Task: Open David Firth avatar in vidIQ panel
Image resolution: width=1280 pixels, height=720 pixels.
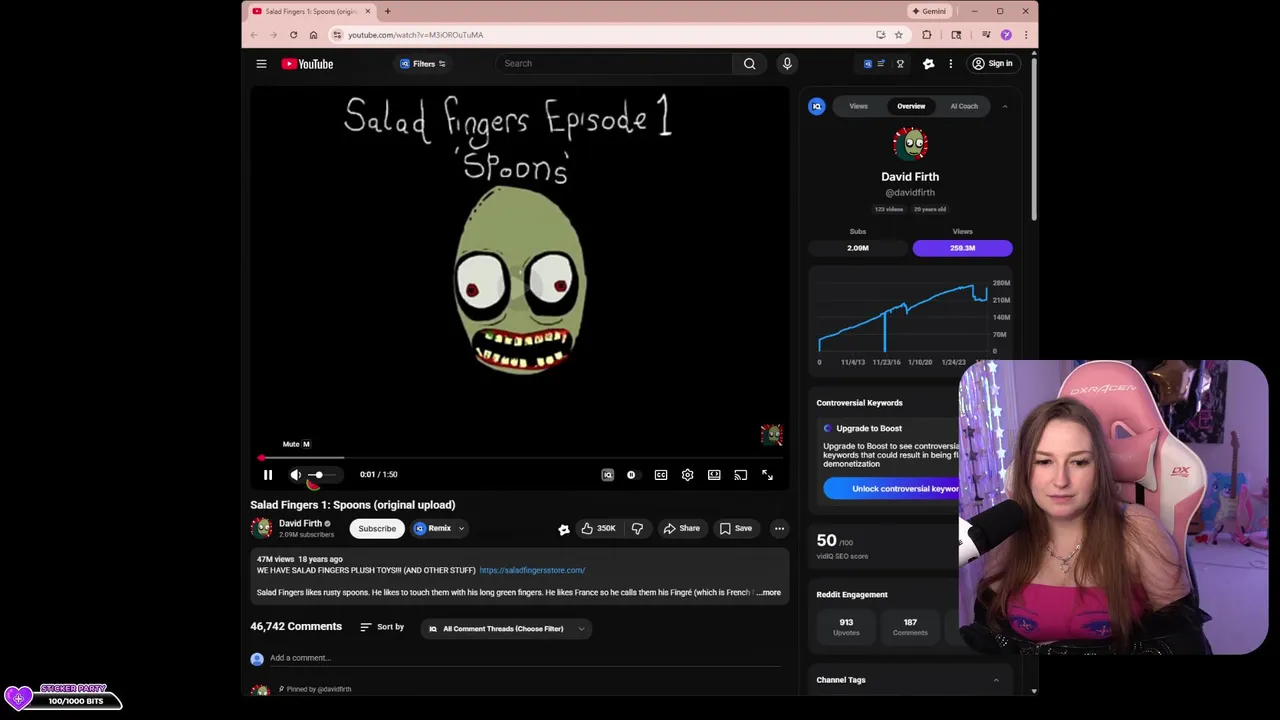Action: click(x=910, y=144)
